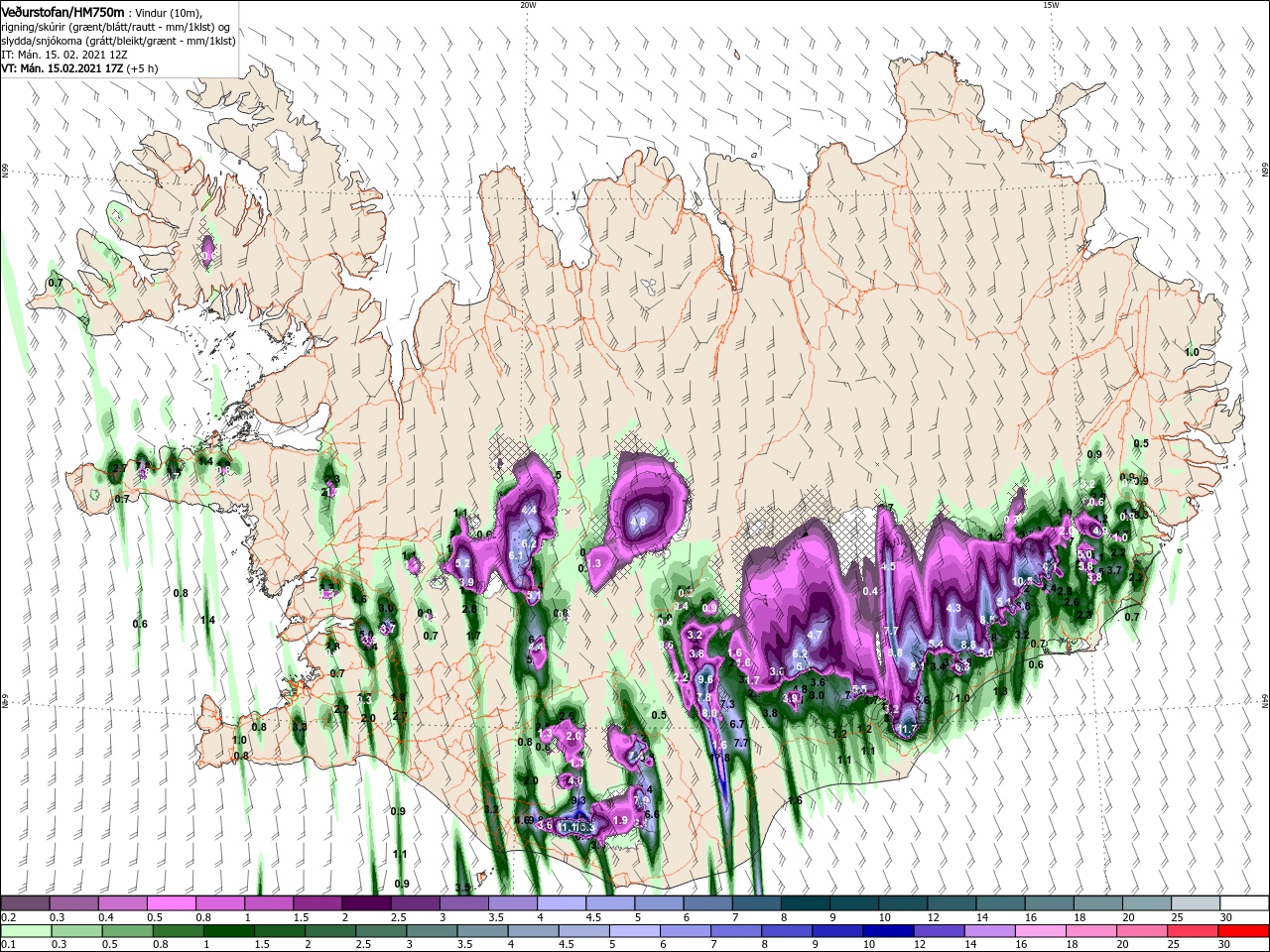Pick the light grey swatch between 25 and 30

[x=1196, y=903]
